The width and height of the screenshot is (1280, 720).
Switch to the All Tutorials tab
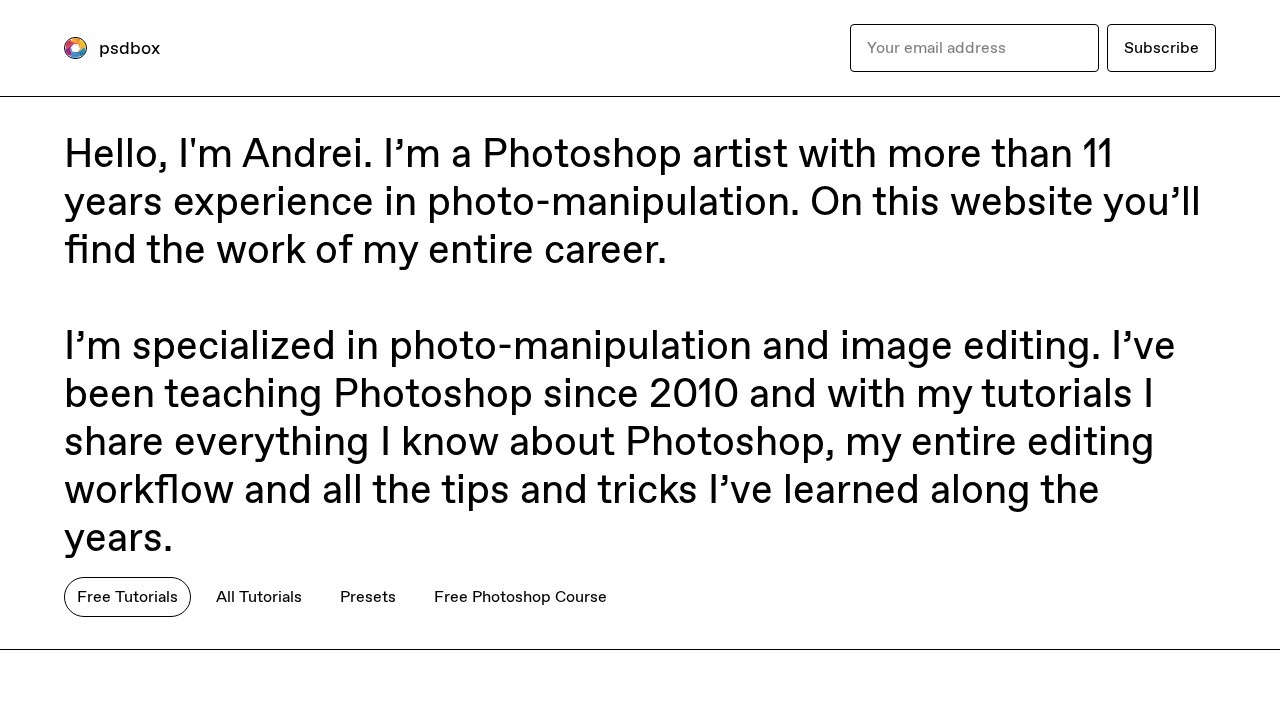click(259, 597)
